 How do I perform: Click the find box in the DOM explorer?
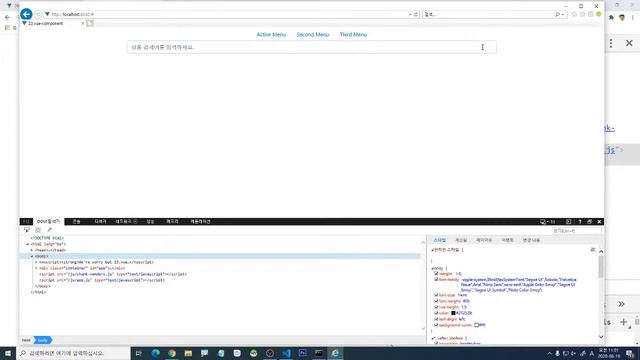(576, 231)
